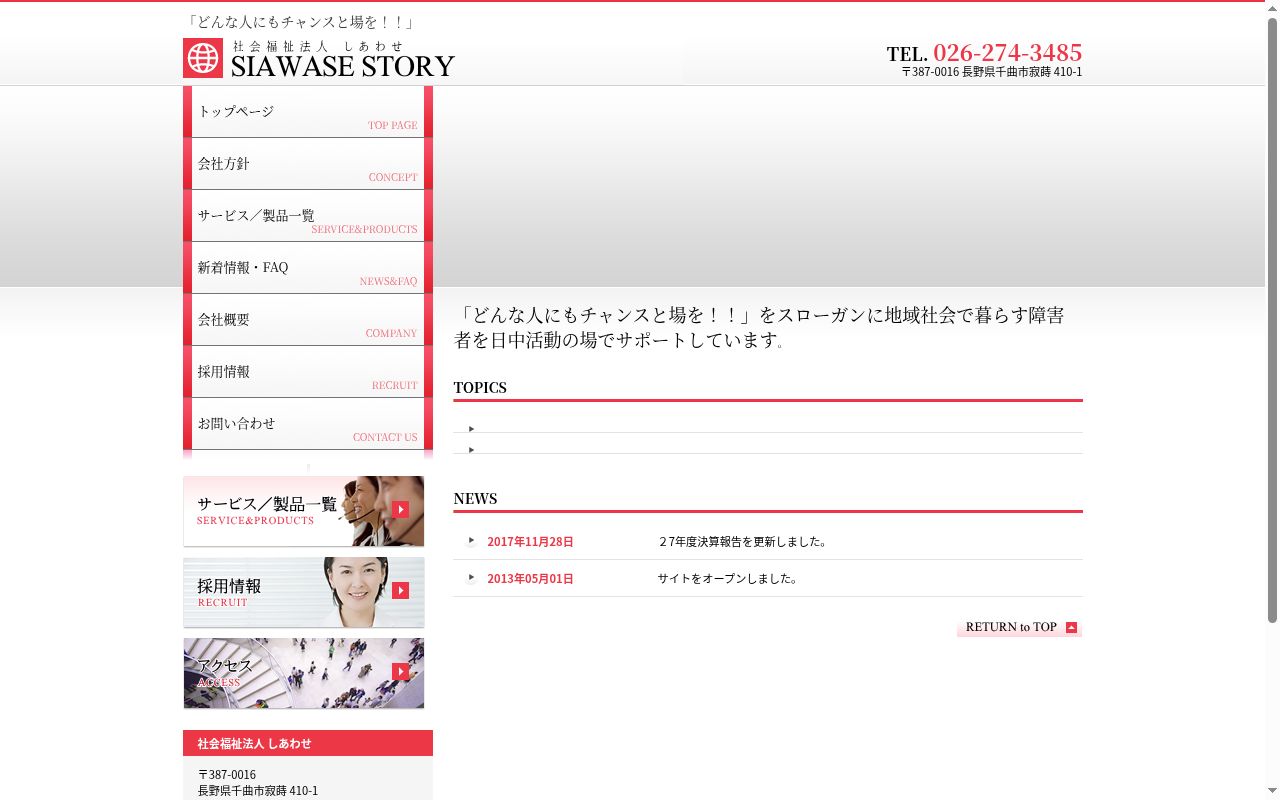This screenshot has width=1280, height=800.
Task: Click scrollbar down arrow
Action: (x=1272, y=792)
